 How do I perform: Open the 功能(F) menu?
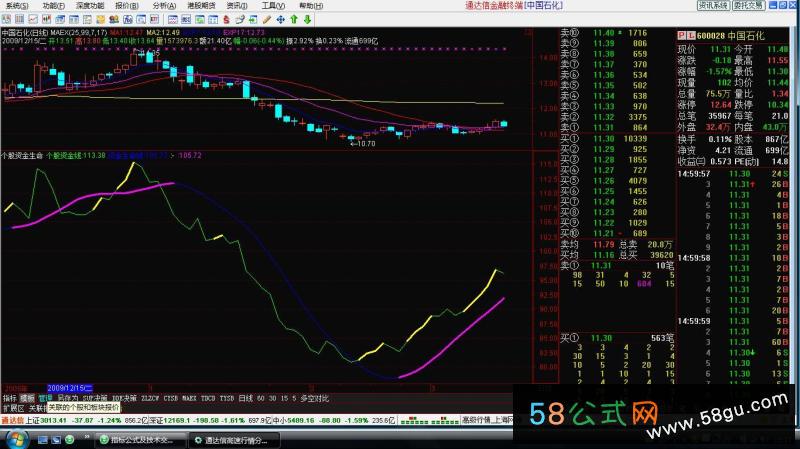tap(54, 6)
